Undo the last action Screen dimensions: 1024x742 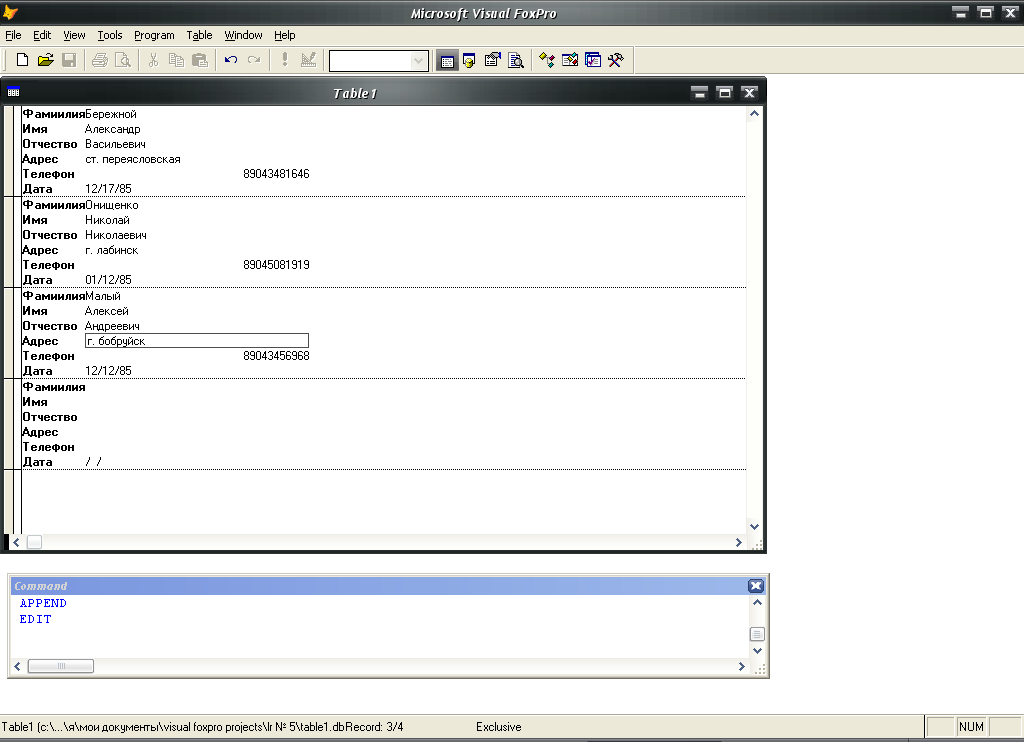[x=231, y=60]
